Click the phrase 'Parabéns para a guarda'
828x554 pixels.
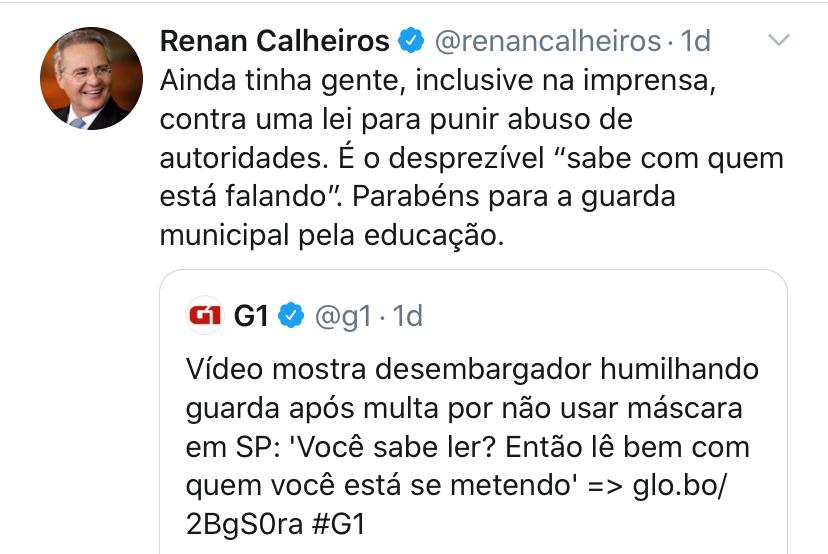[x=514, y=197]
